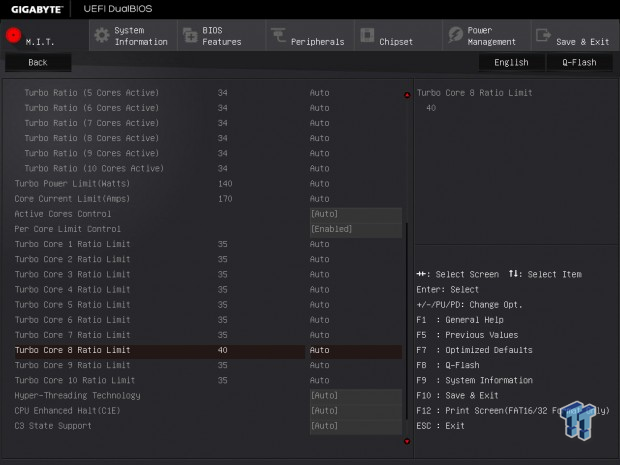The image size is (620, 465).
Task: Click the F5 Previous Values help line
Action: [x=467, y=335]
